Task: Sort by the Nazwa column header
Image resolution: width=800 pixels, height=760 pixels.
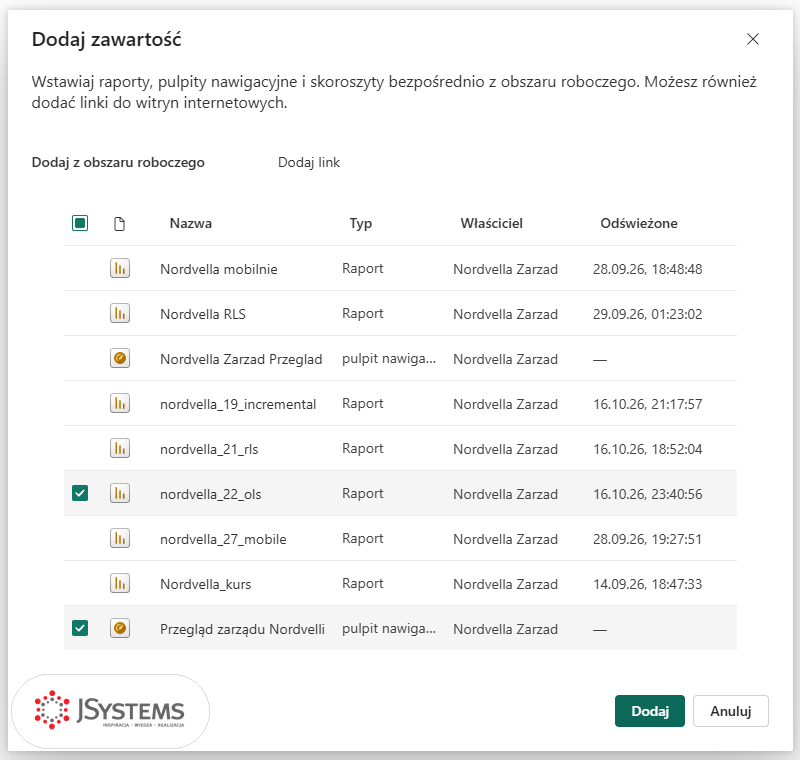Action: pyautogui.click(x=191, y=223)
